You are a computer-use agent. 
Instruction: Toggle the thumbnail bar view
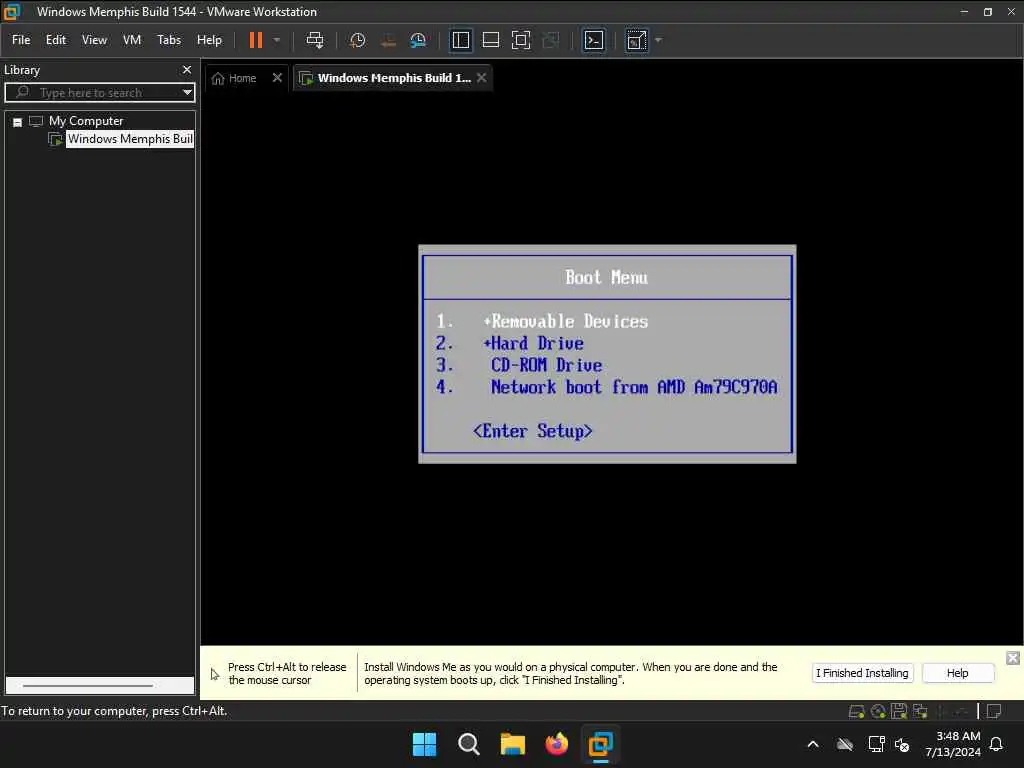click(490, 40)
